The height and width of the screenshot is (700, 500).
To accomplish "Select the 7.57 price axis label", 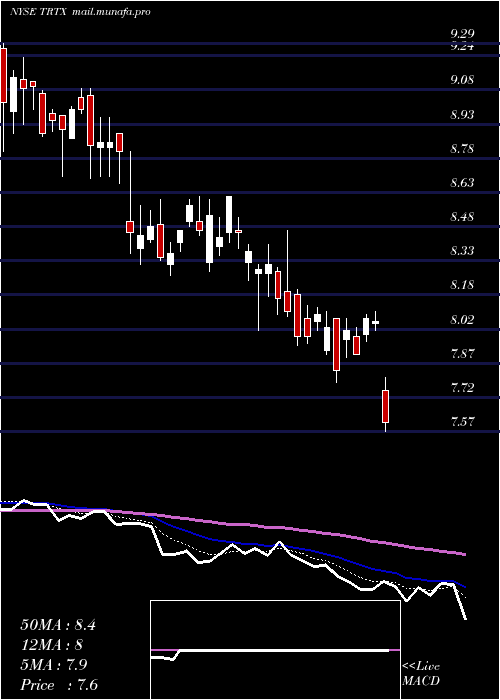I will point(462,422).
